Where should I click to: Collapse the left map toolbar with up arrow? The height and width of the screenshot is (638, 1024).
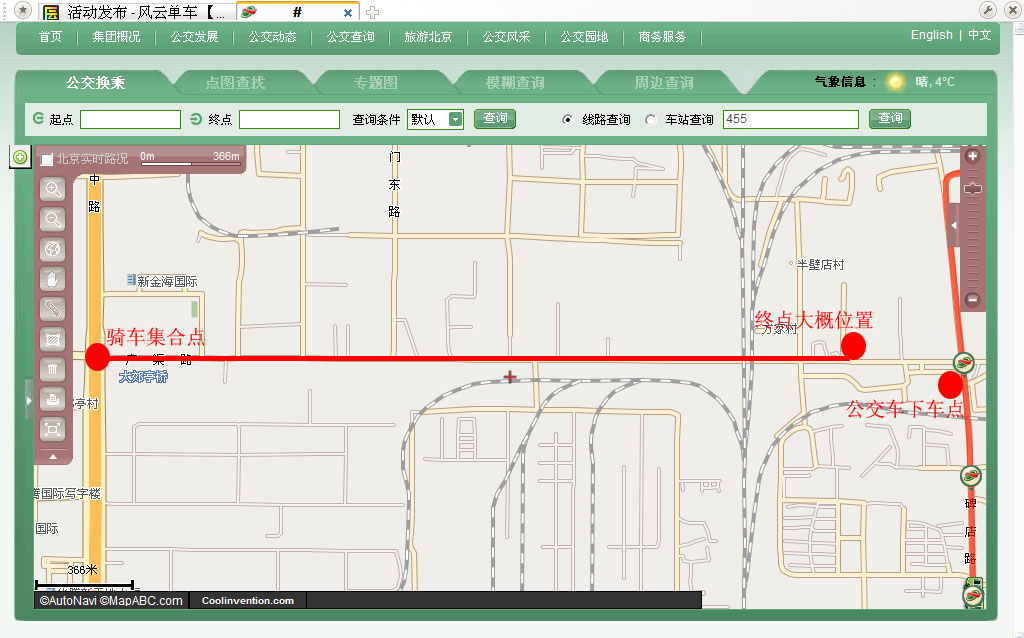point(54,456)
